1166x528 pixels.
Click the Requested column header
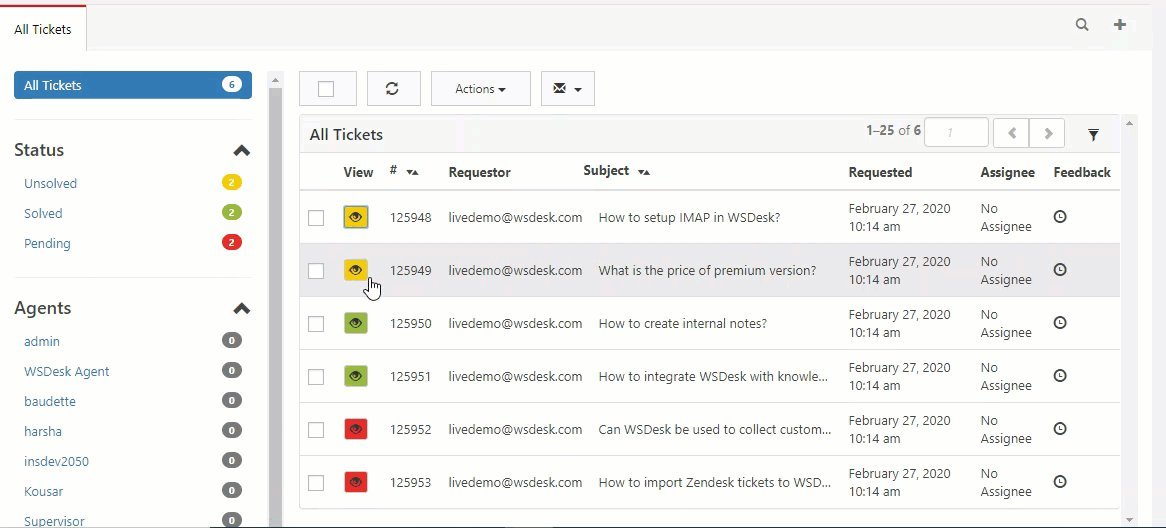880,173
